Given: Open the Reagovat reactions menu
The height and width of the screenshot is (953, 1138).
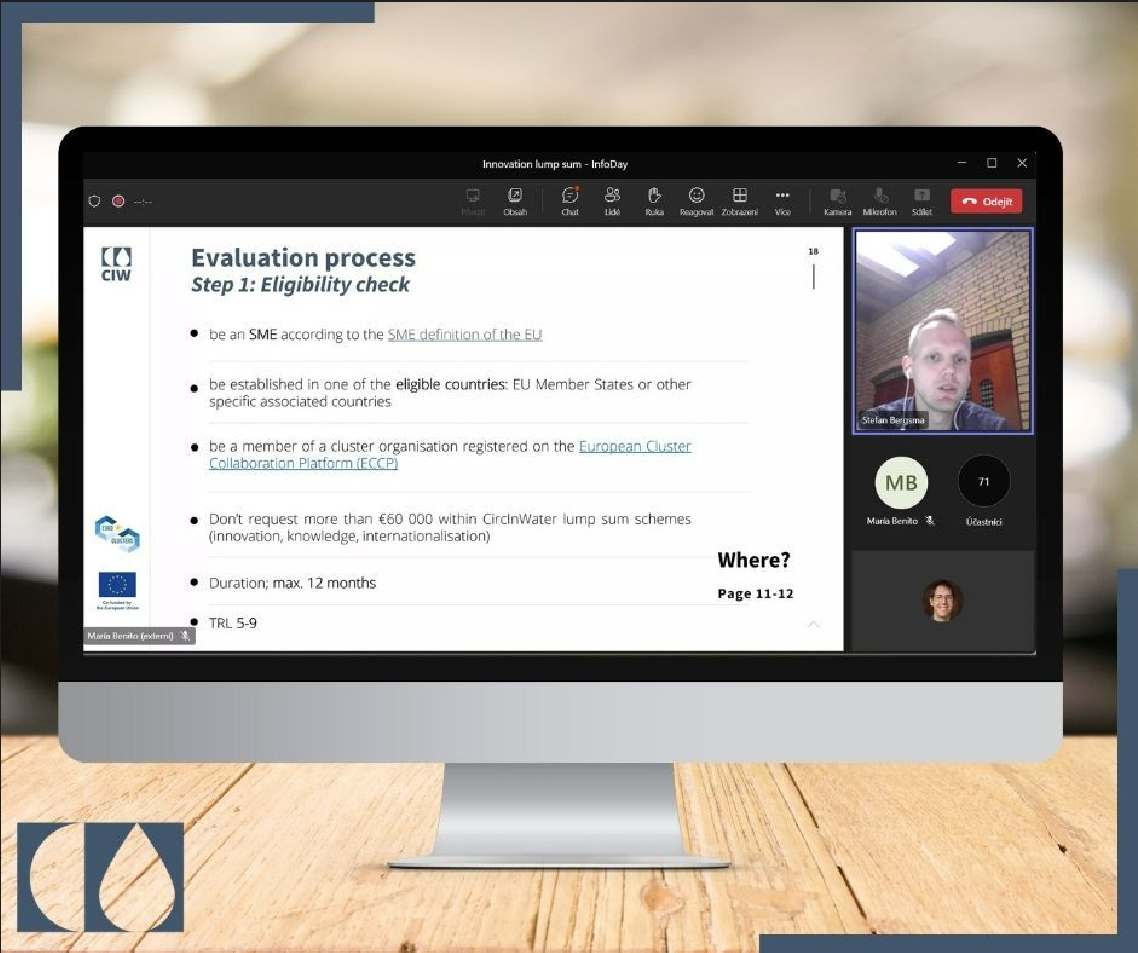Looking at the screenshot, I should [696, 200].
